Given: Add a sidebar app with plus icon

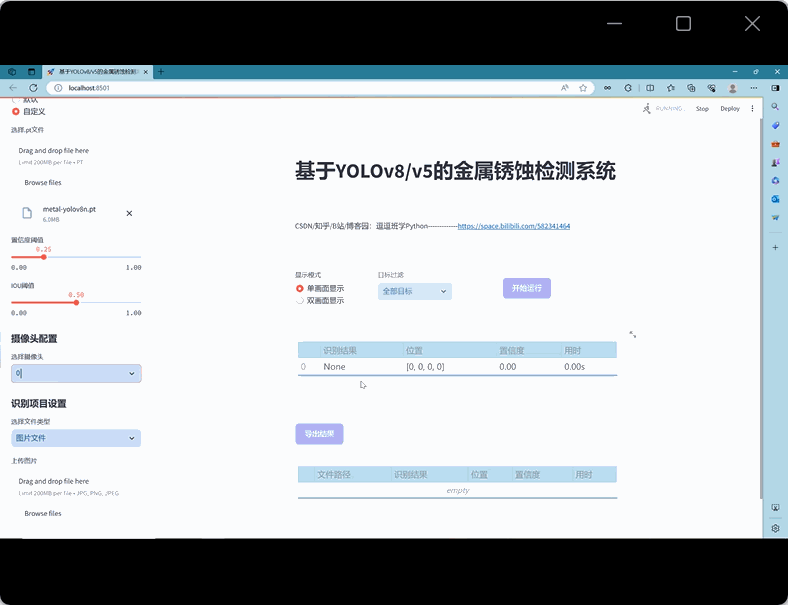Looking at the screenshot, I should coord(775,247).
